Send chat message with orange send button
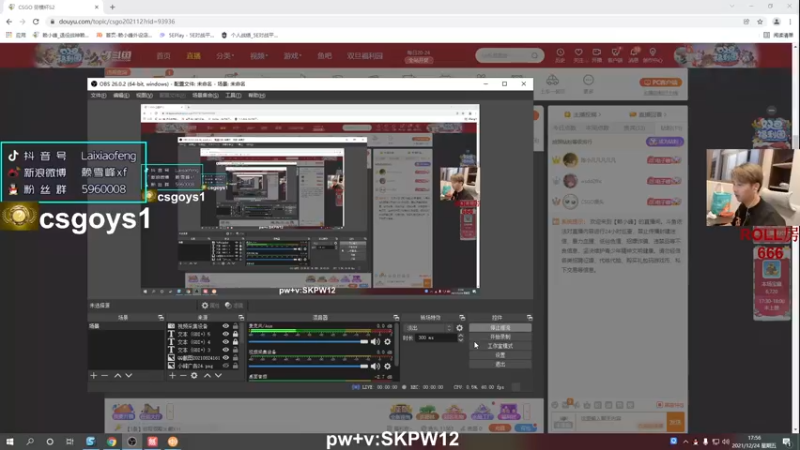This screenshot has width=800, height=450. (x=675, y=422)
